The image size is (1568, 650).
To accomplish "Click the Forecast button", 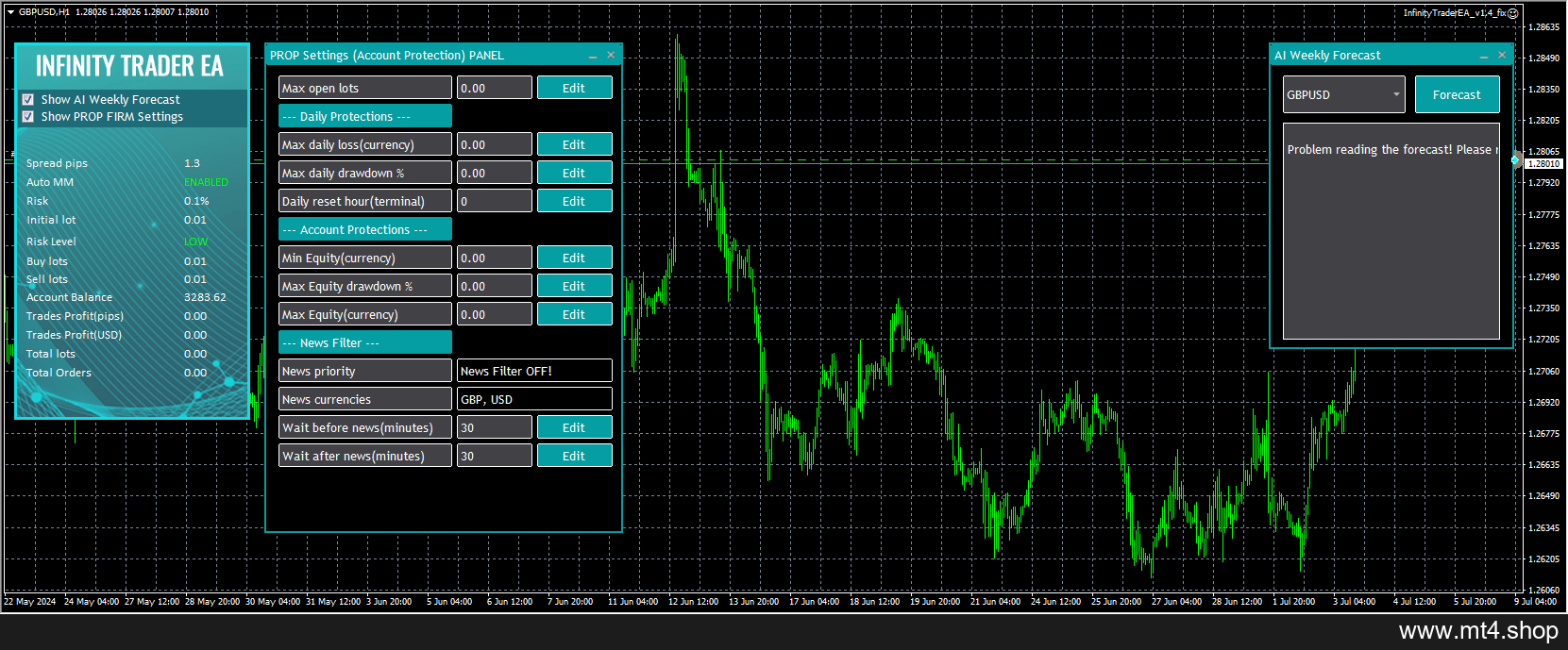I will click(x=1457, y=94).
